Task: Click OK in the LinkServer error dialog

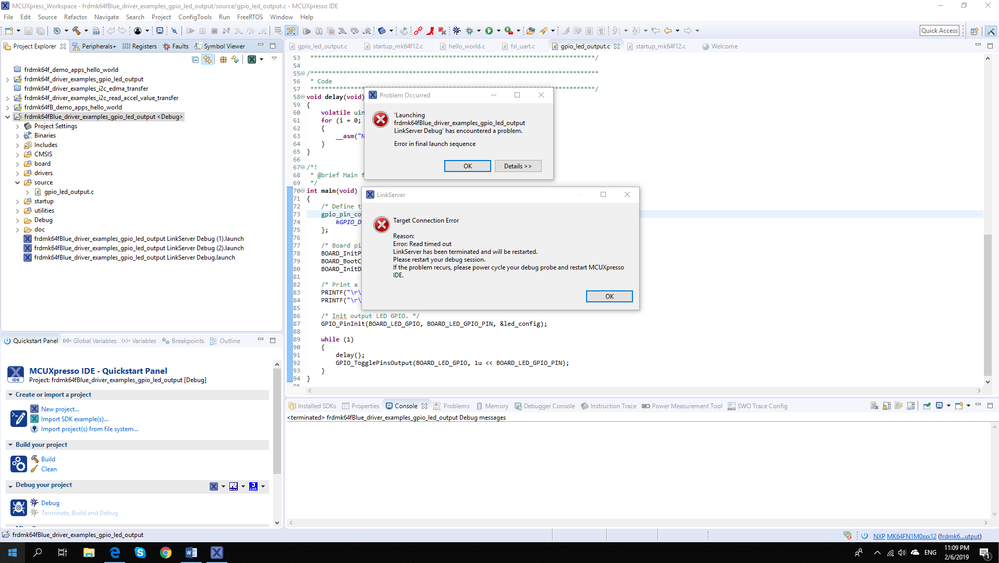Action: pyautogui.click(x=609, y=296)
